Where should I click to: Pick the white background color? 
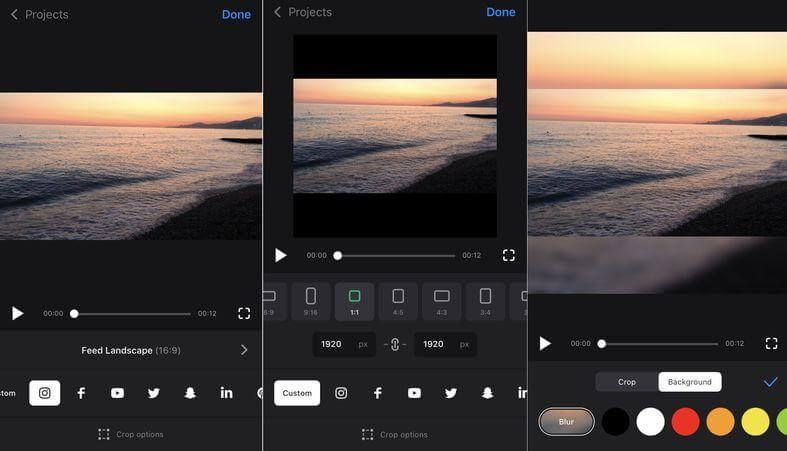[650, 421]
